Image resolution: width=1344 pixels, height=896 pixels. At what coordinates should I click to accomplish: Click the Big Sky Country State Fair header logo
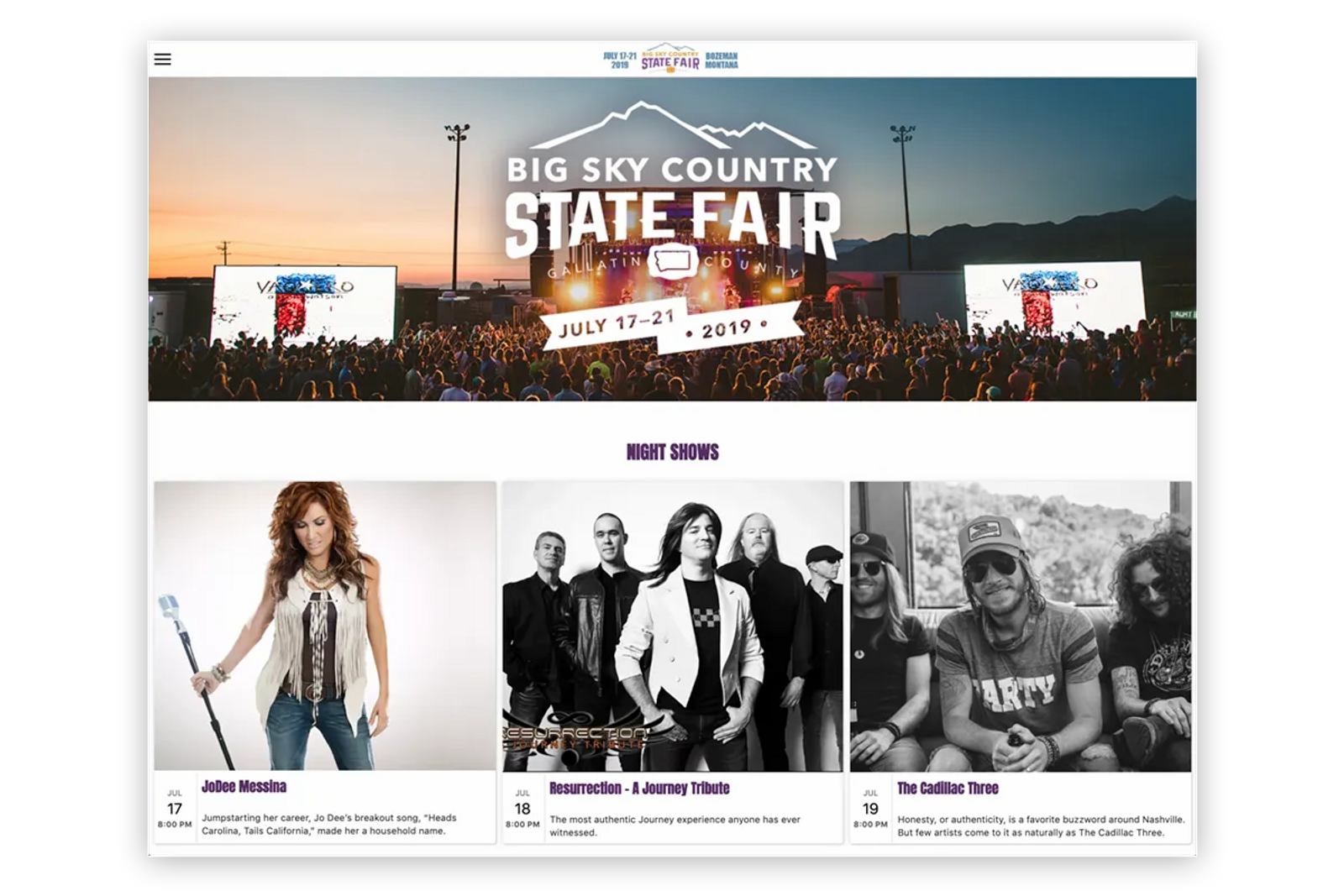pyautogui.click(x=670, y=58)
